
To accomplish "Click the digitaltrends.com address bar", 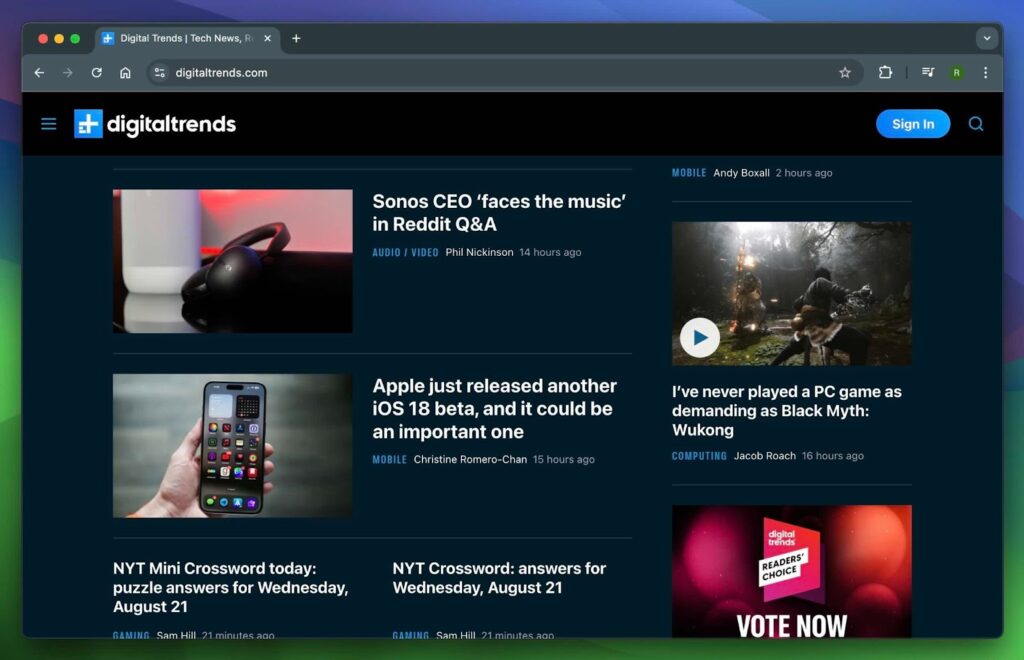I will coord(503,72).
